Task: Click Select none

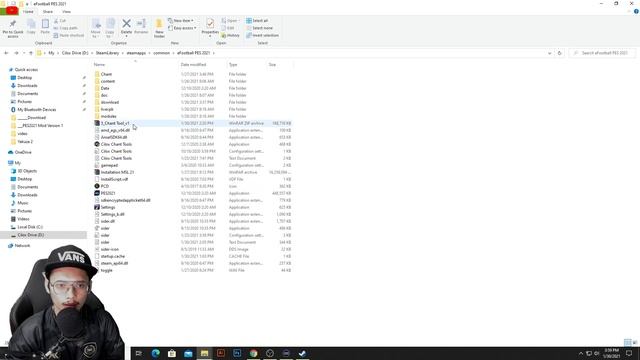Action: point(259,28)
